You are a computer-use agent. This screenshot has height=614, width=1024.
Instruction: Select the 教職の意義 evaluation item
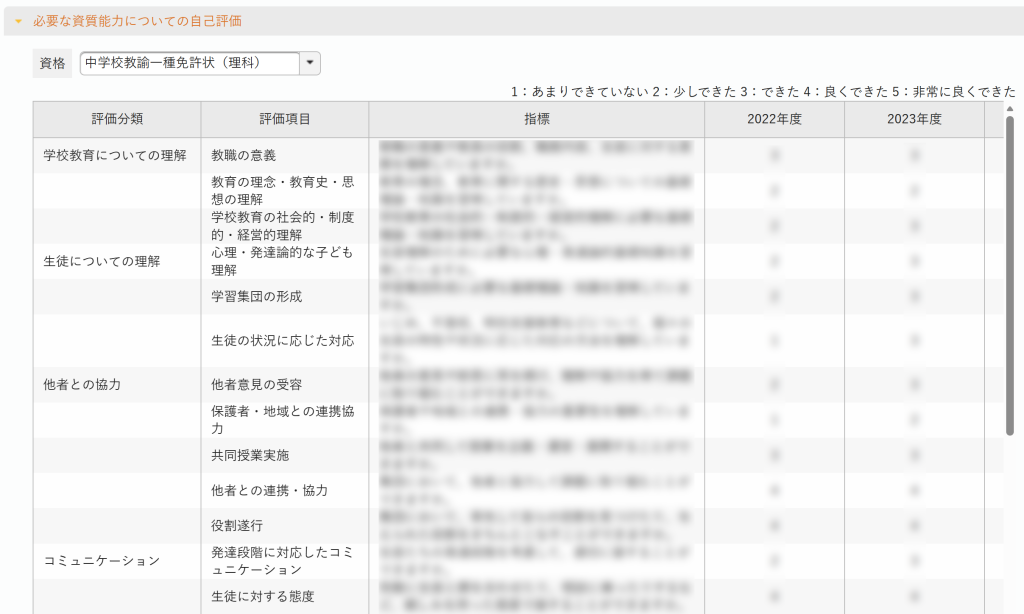click(x=243, y=156)
